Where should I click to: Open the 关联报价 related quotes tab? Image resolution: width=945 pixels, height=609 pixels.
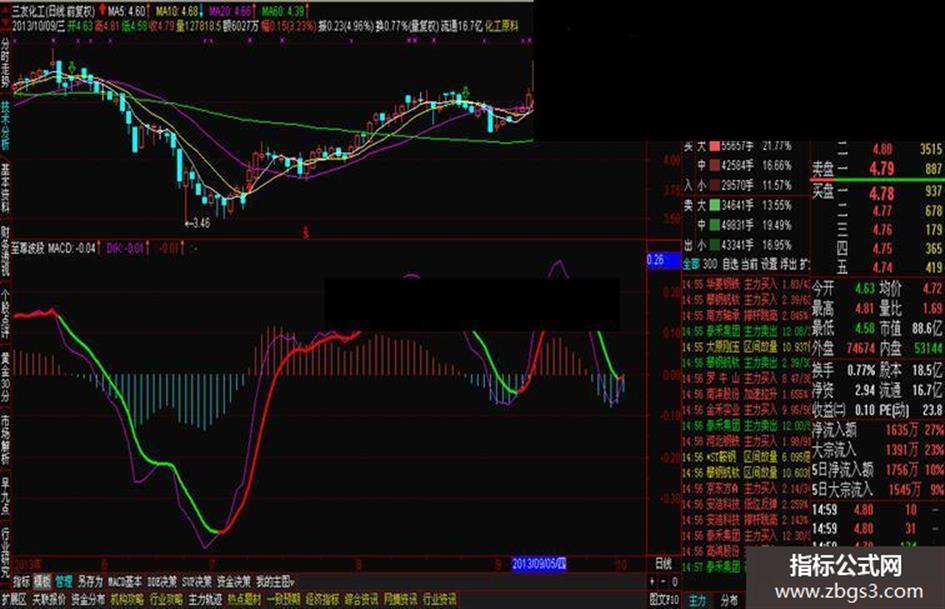49,599
